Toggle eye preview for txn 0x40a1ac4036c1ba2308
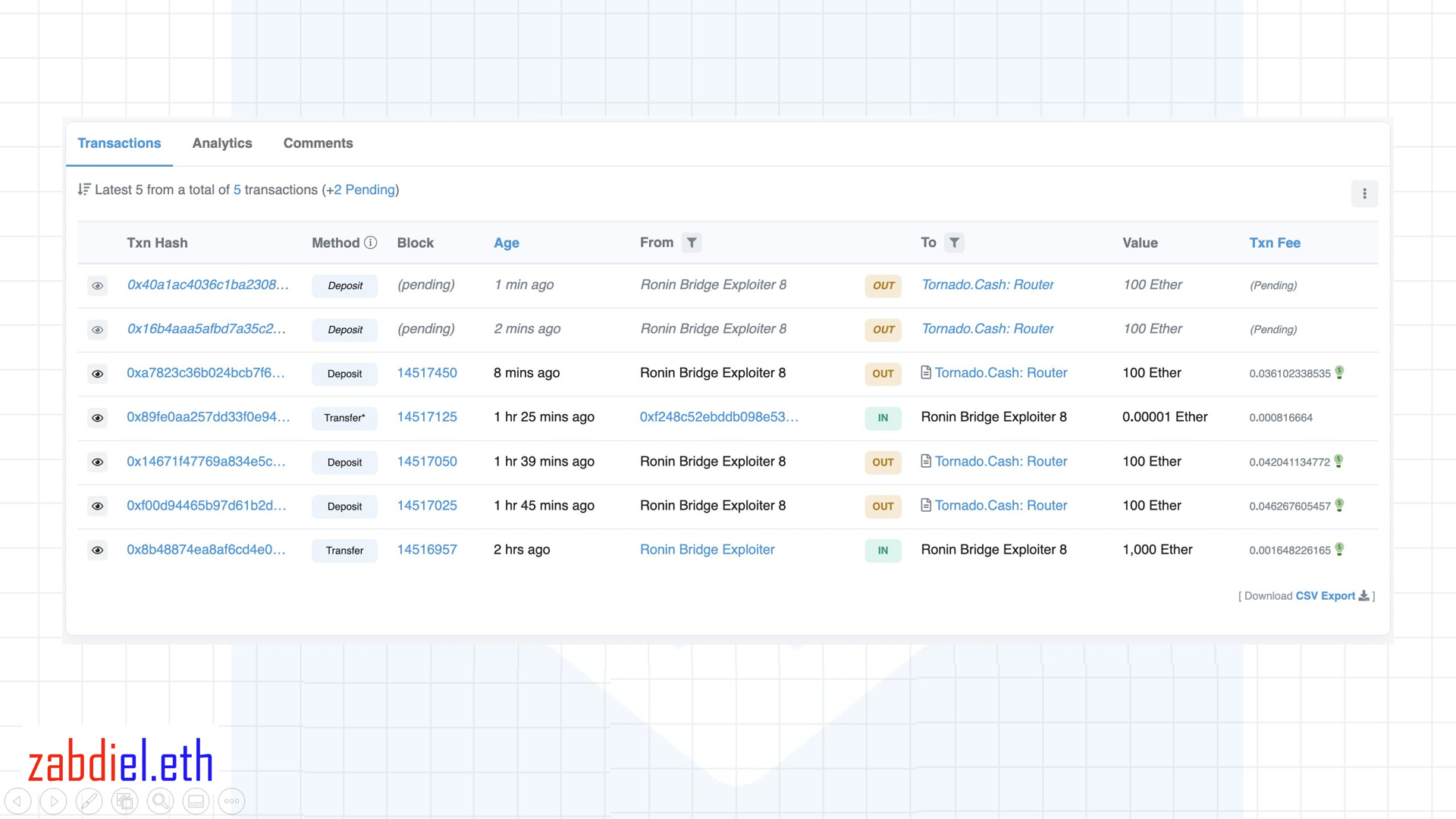This screenshot has height=819, width=1456. click(x=97, y=286)
